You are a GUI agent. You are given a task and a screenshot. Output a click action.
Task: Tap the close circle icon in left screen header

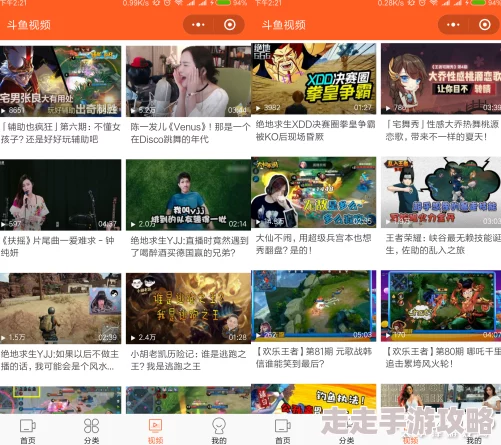(x=230, y=25)
